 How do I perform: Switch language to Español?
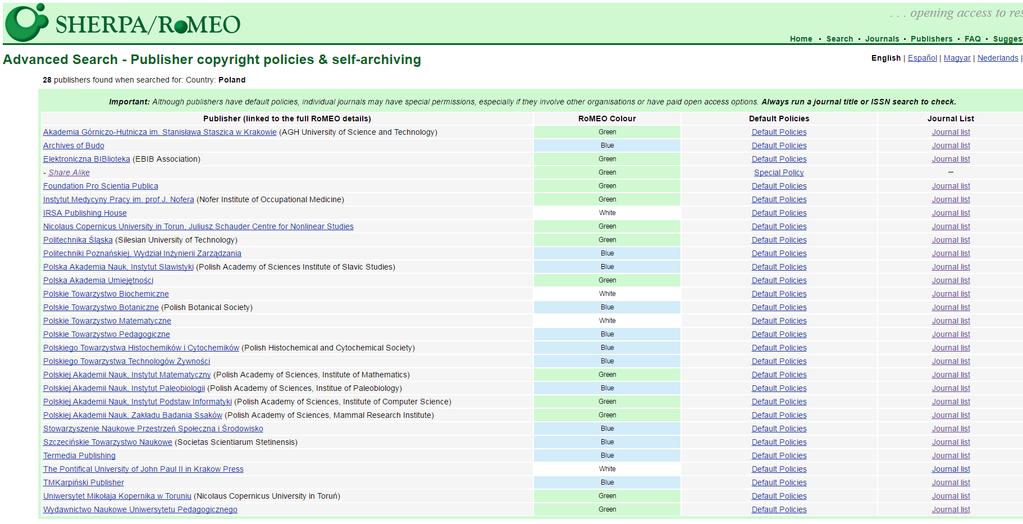pos(922,58)
